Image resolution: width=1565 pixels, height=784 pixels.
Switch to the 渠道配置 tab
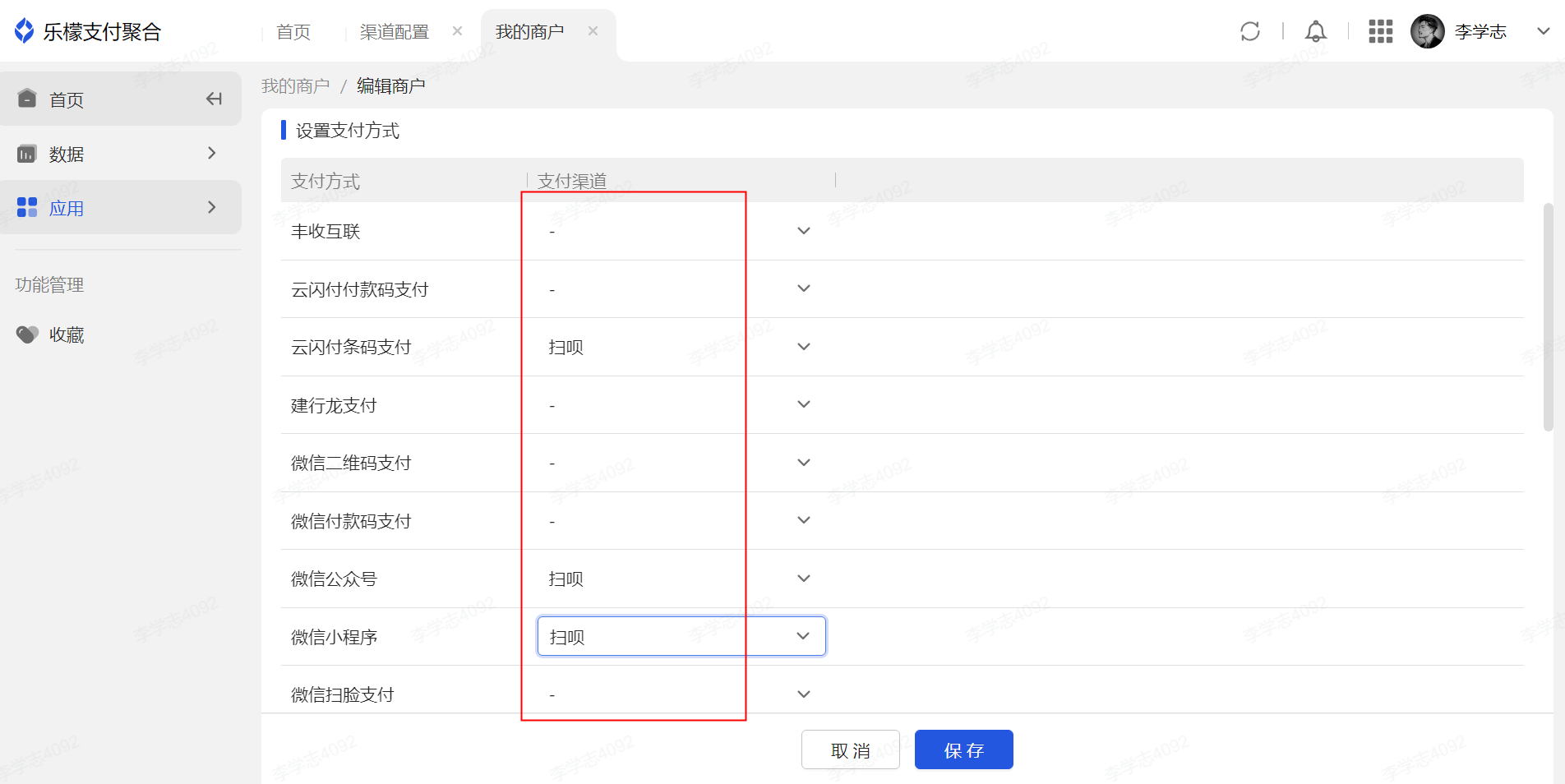point(395,31)
